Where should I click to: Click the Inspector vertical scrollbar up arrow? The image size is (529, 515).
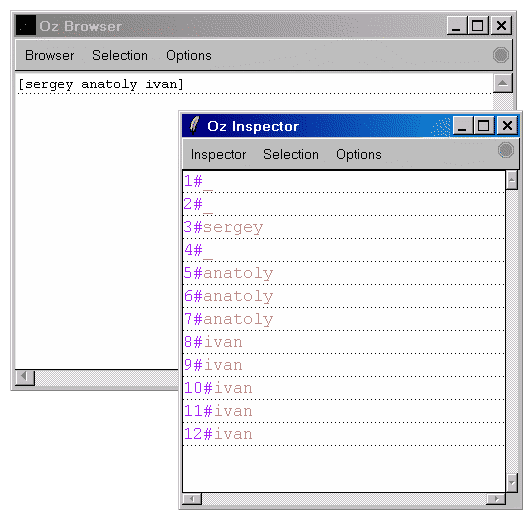512,180
